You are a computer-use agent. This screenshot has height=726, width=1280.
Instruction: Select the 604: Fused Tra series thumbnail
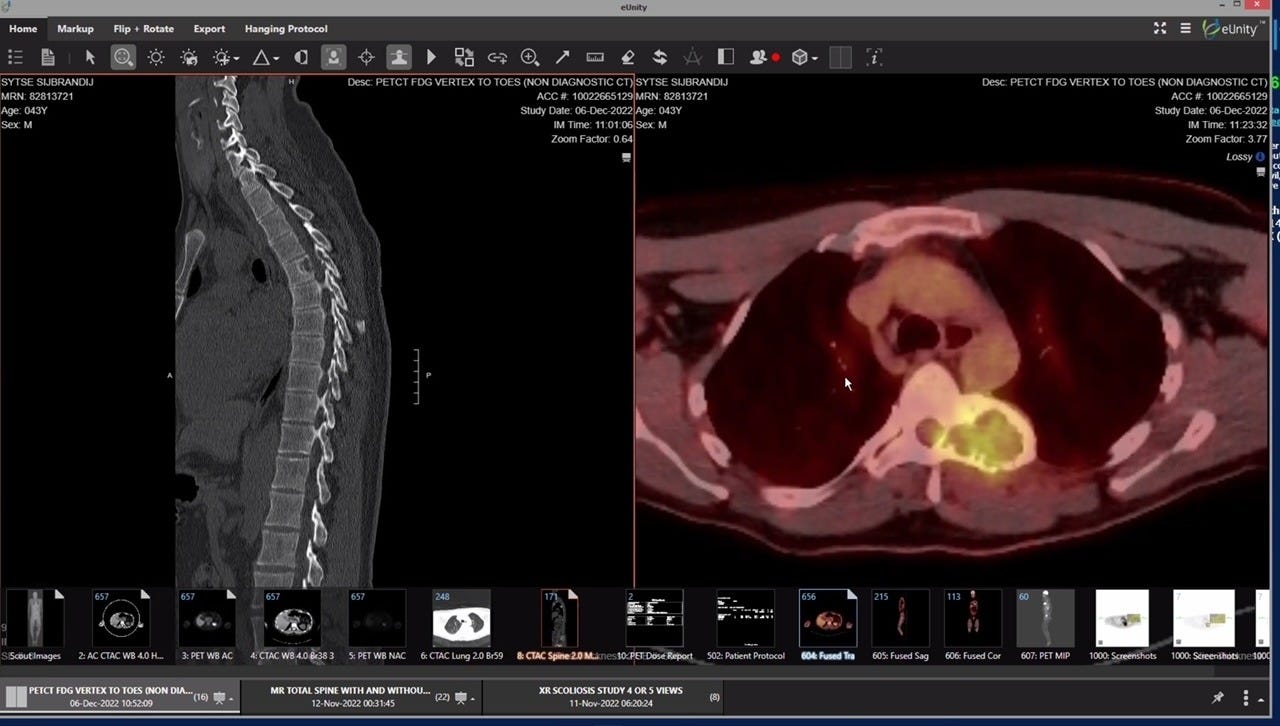point(828,618)
